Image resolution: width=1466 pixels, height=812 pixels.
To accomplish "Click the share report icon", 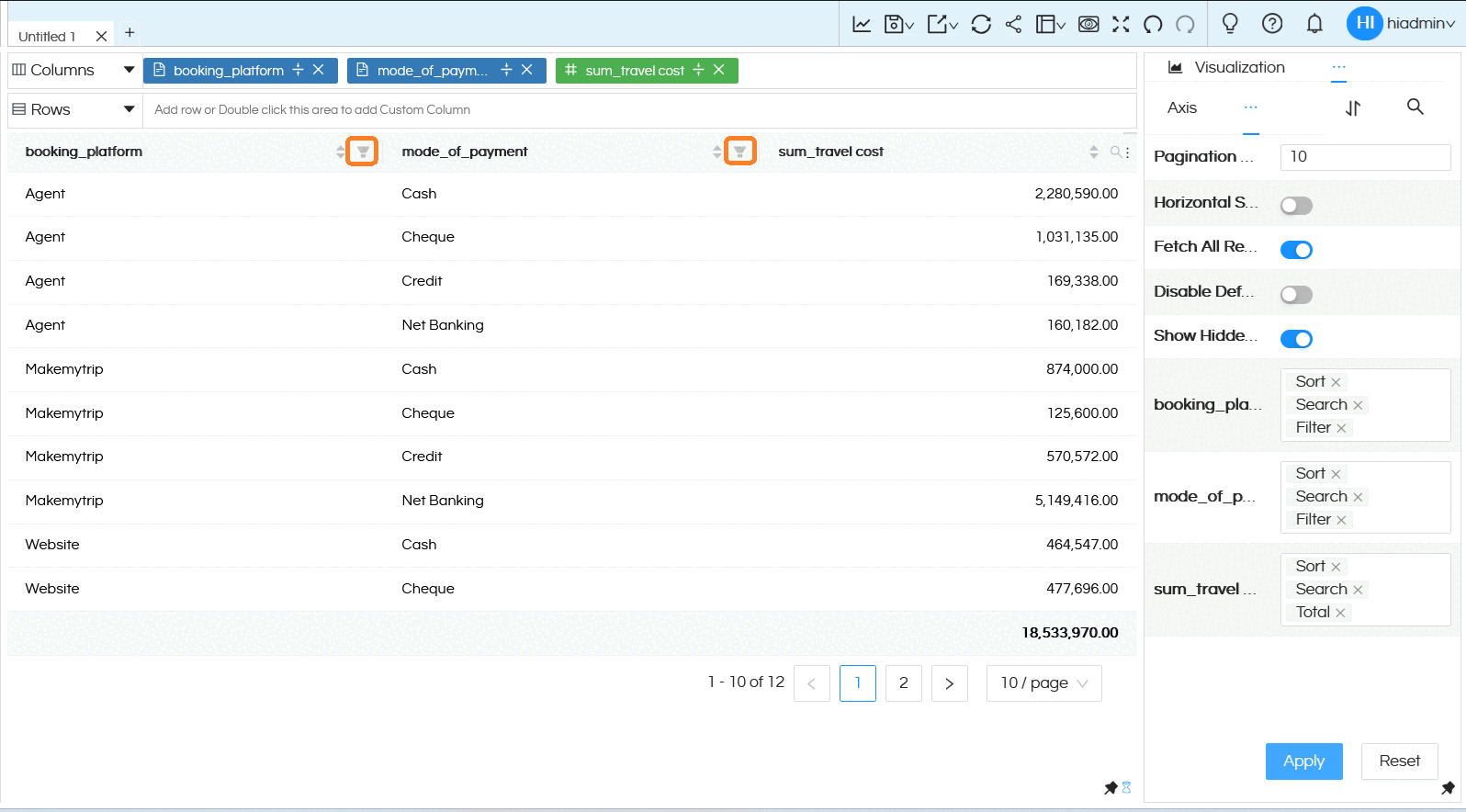I will 1013,24.
